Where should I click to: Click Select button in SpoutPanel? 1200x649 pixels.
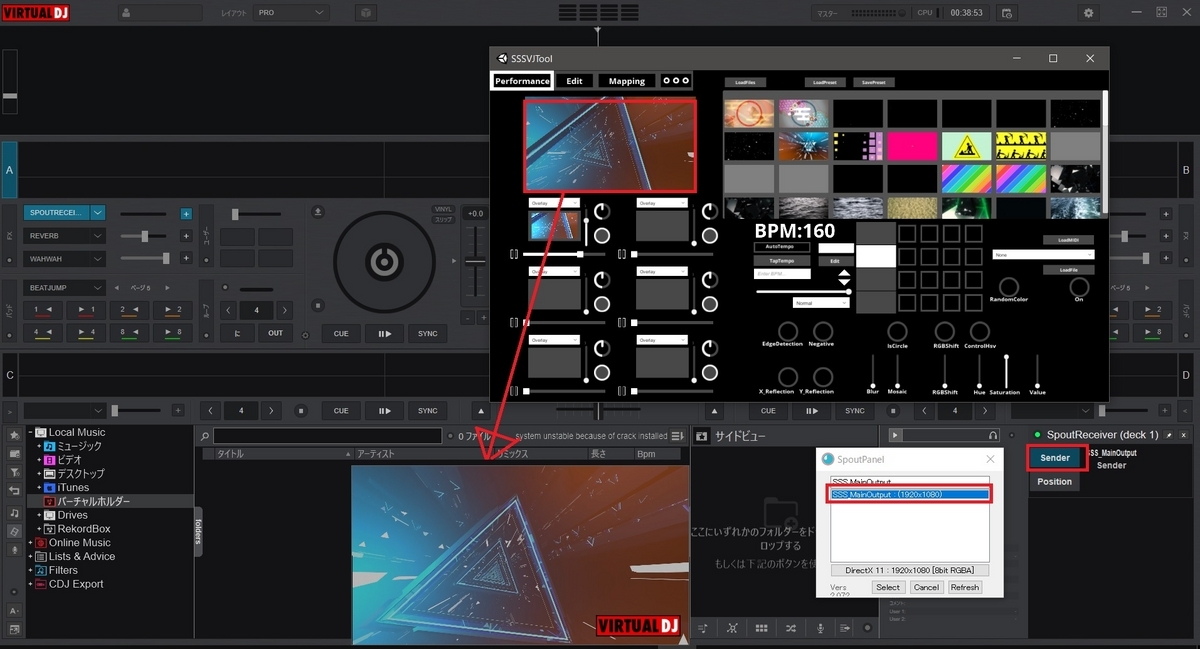point(888,587)
